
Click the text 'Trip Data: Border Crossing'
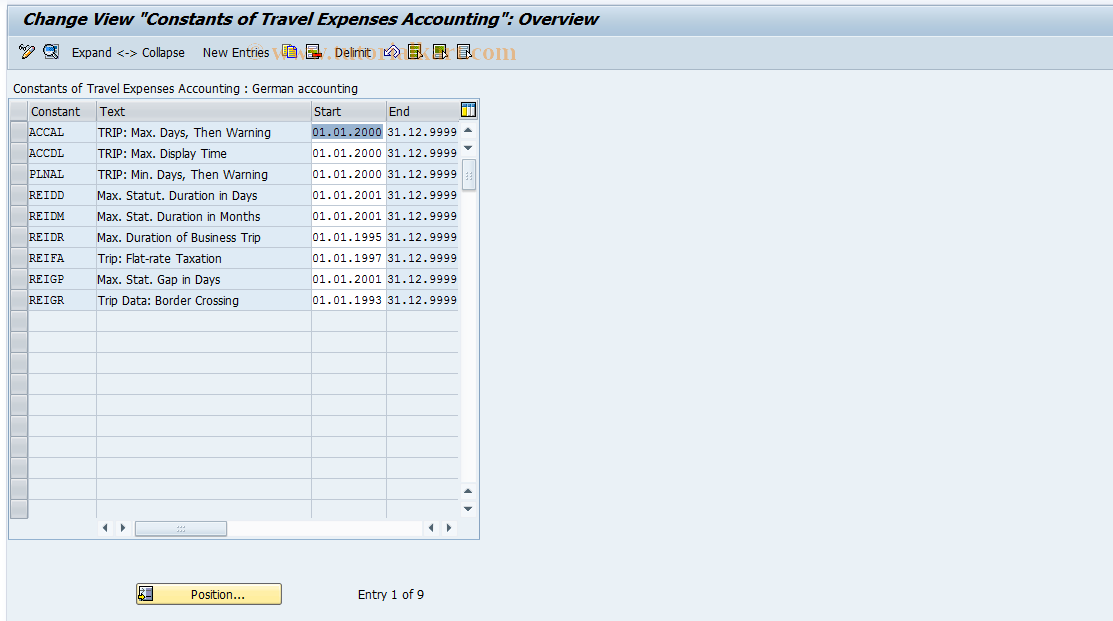168,301
